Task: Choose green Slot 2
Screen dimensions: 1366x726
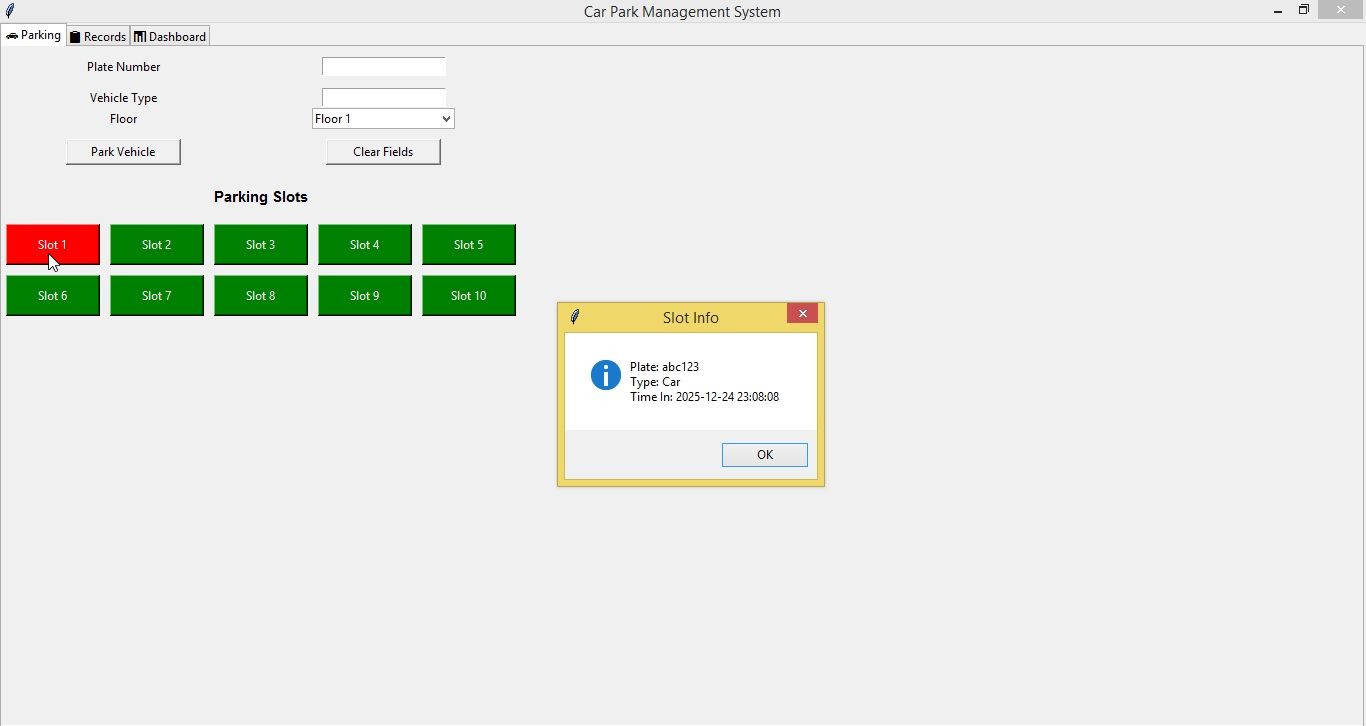Action: click(x=157, y=245)
